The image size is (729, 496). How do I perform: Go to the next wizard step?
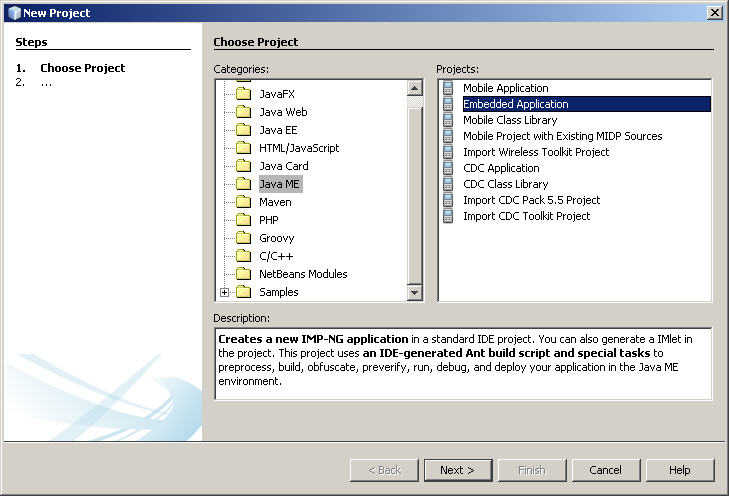coord(458,470)
